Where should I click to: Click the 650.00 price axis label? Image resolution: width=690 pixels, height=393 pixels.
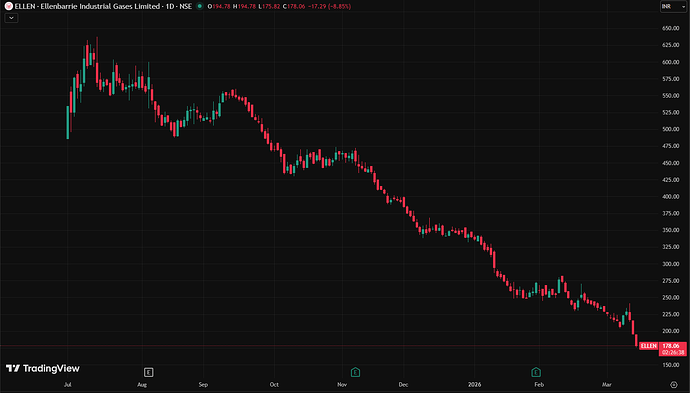[x=671, y=28]
